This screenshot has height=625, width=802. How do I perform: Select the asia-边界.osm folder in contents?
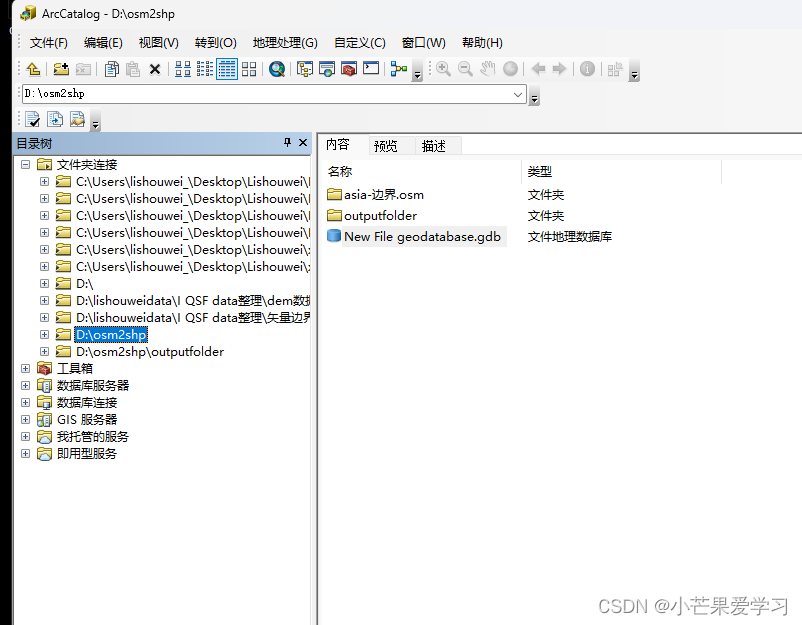pyautogui.click(x=384, y=195)
